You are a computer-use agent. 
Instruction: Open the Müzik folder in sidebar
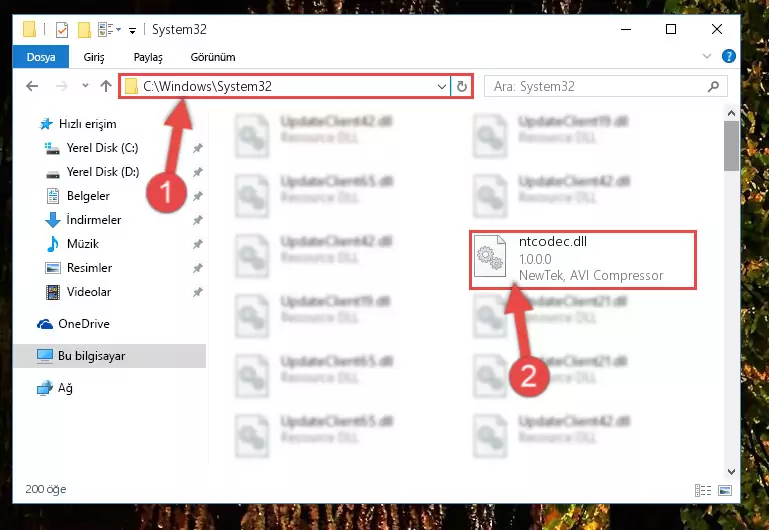[82, 244]
